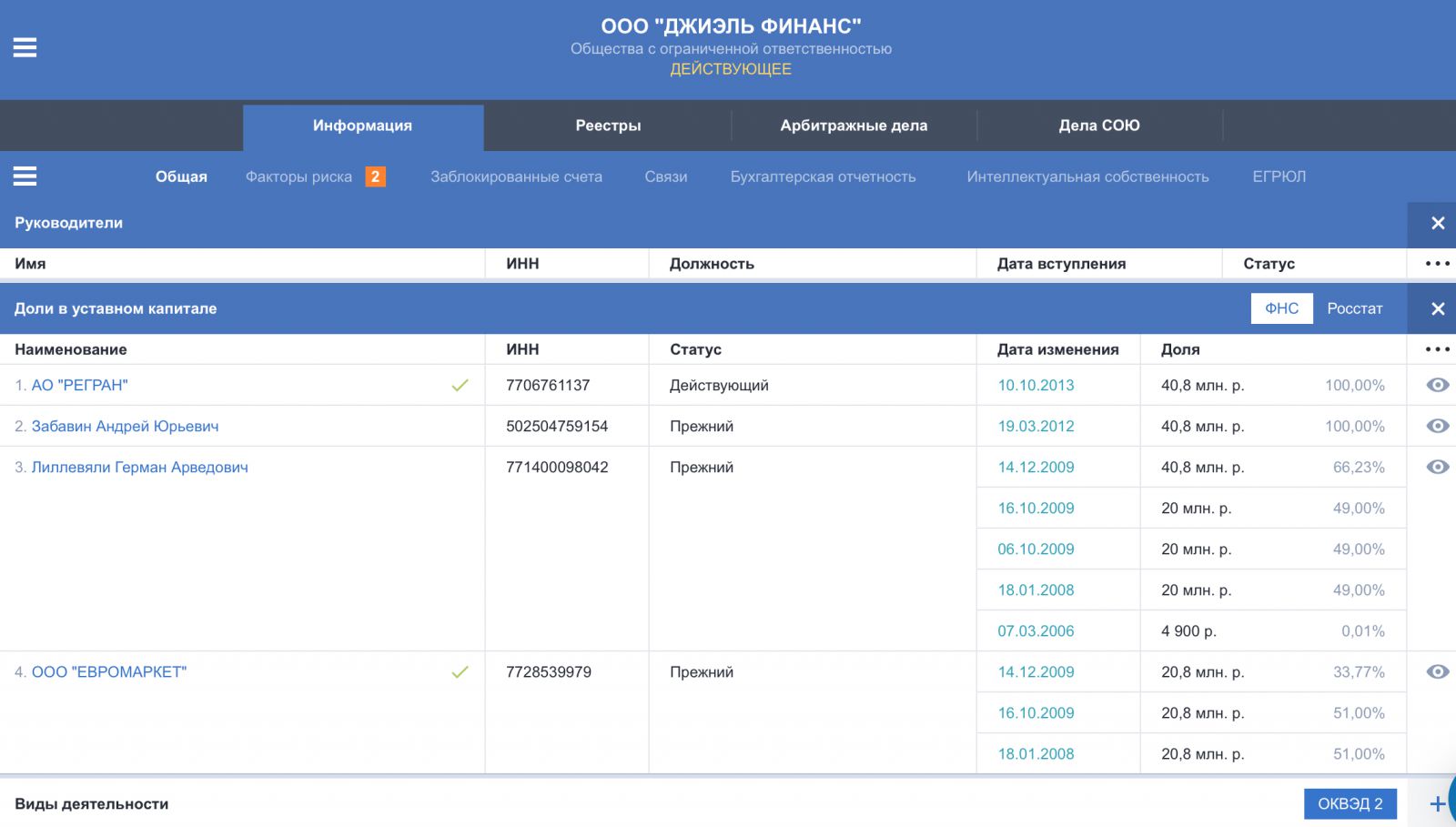Click the Руководители section header
Viewport: 1456px width, 827px height.
(x=68, y=223)
